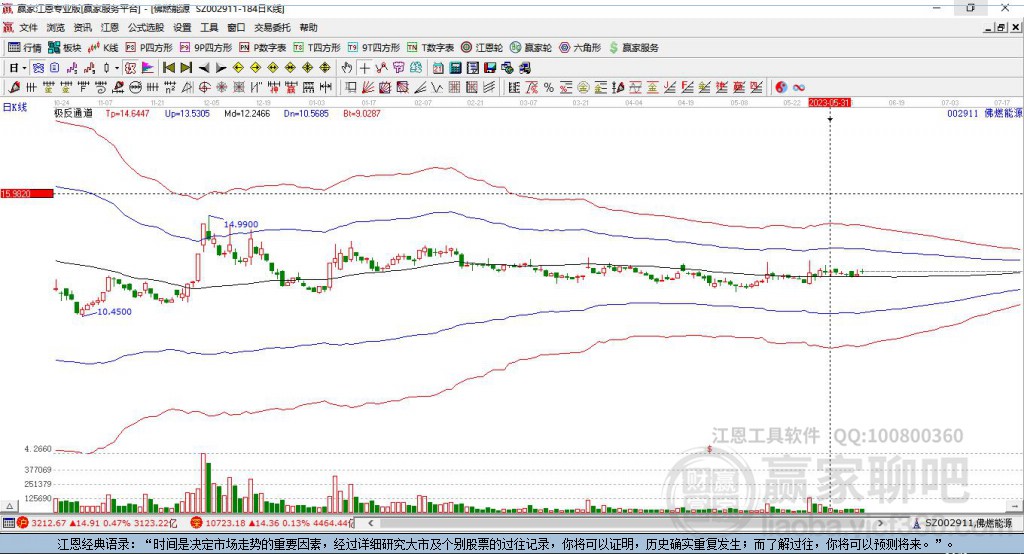The height and width of the screenshot is (554, 1024).
Task: Open the T四方形 time square
Action: coord(317,48)
